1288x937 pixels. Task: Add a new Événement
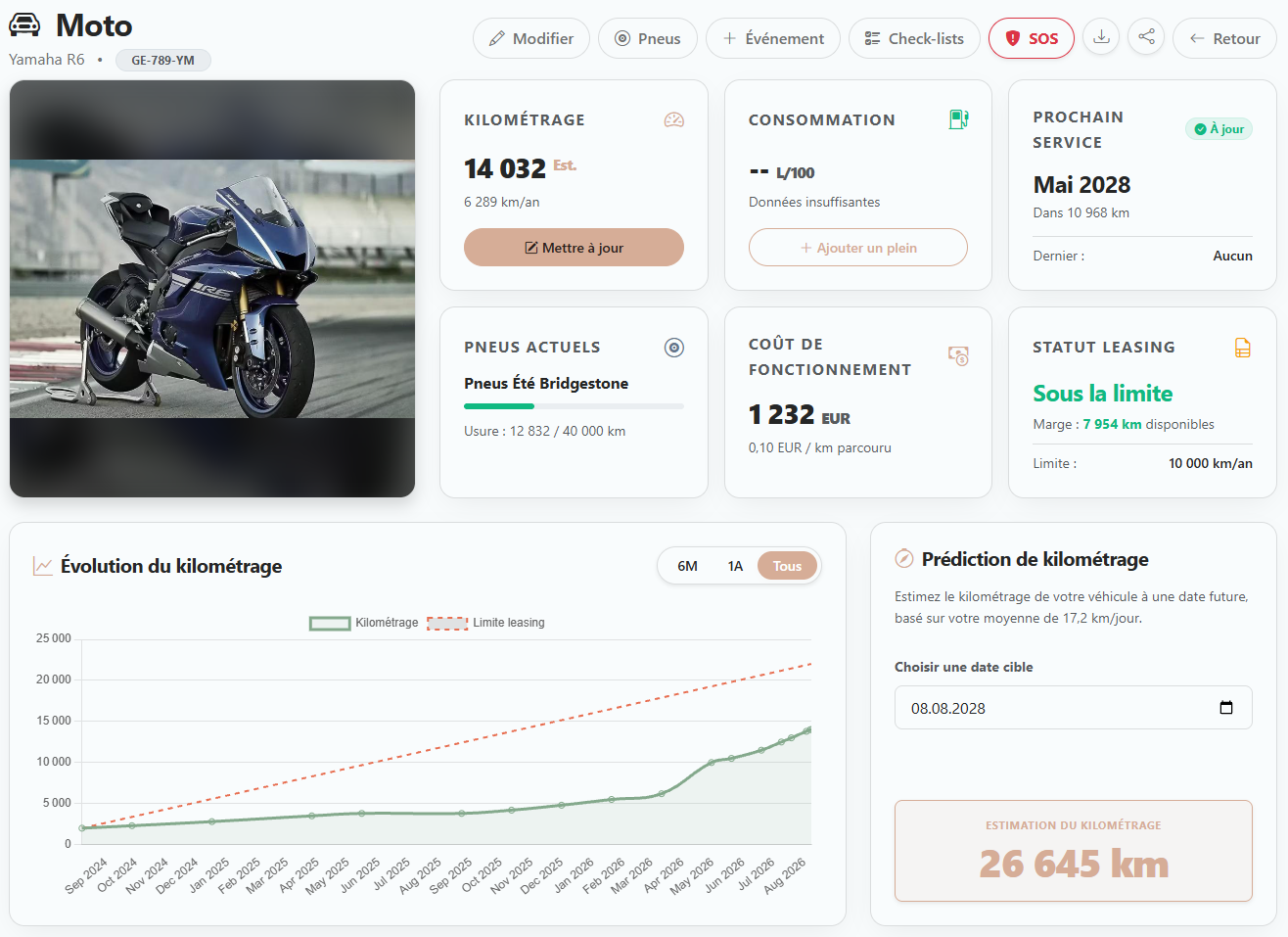pyautogui.click(x=773, y=38)
